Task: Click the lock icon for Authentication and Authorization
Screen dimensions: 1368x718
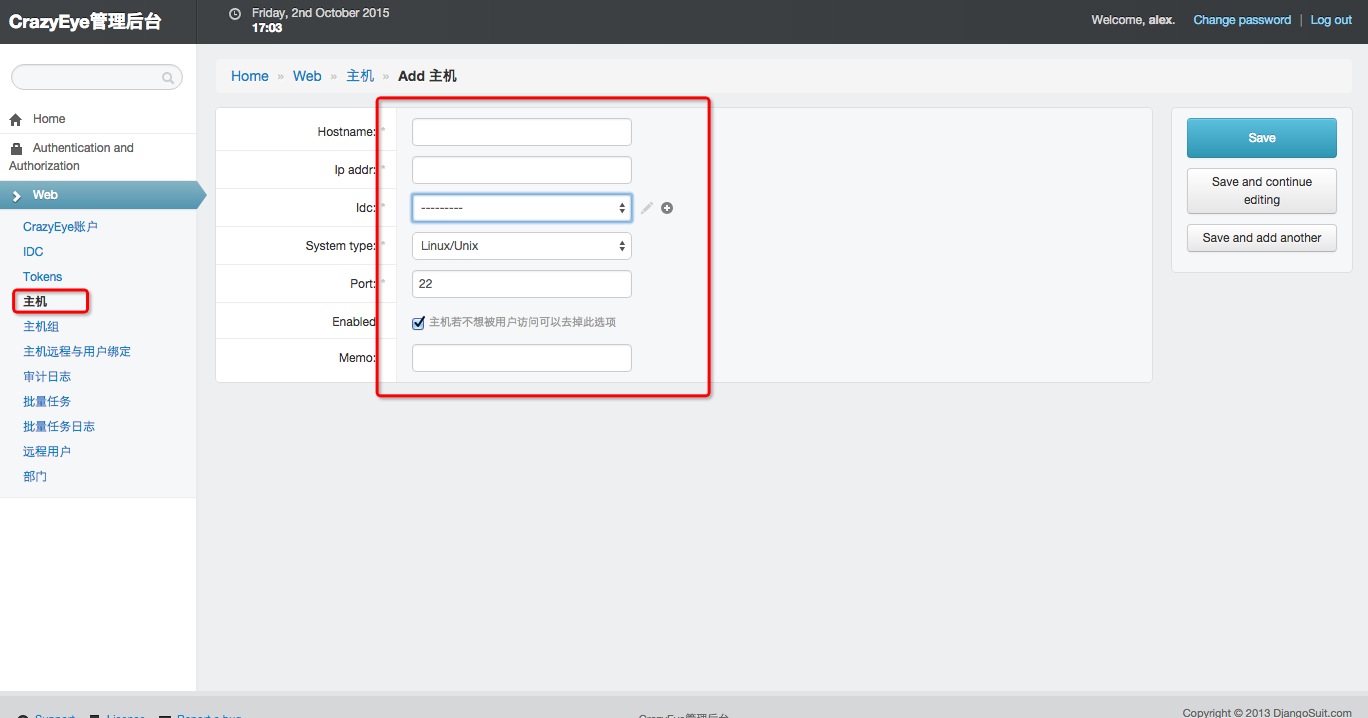Action: pos(15,148)
